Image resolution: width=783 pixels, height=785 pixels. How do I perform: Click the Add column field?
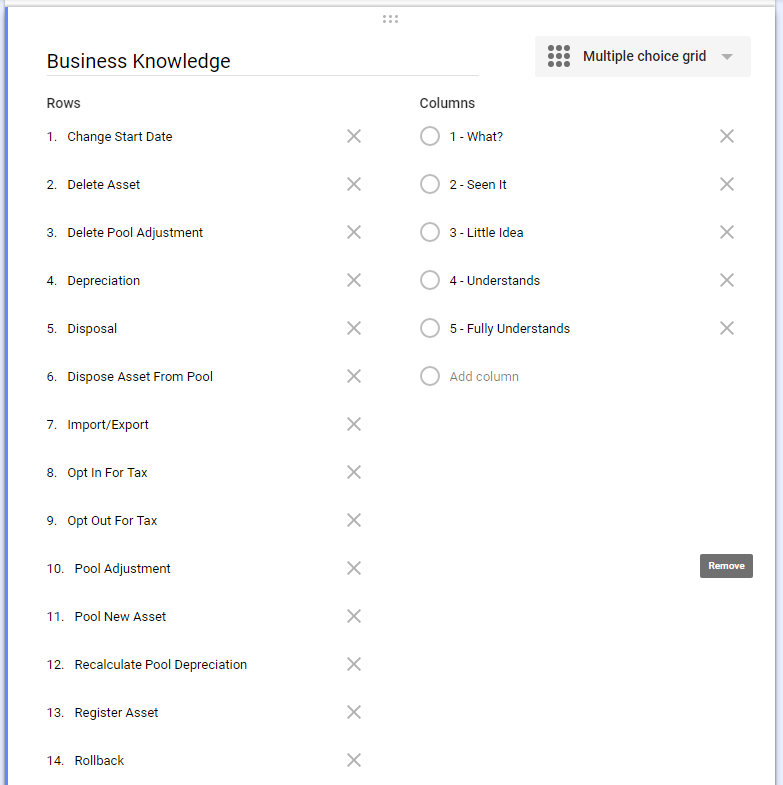tap(484, 376)
